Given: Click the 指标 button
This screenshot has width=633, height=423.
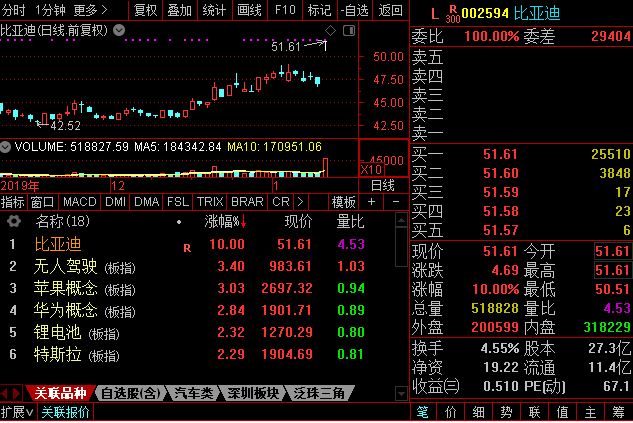Looking at the screenshot, I should click(13, 201).
